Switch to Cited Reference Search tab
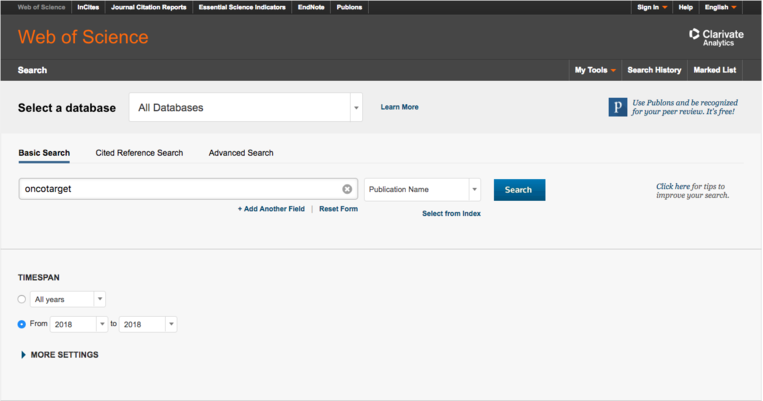The width and height of the screenshot is (763, 401). coord(139,153)
